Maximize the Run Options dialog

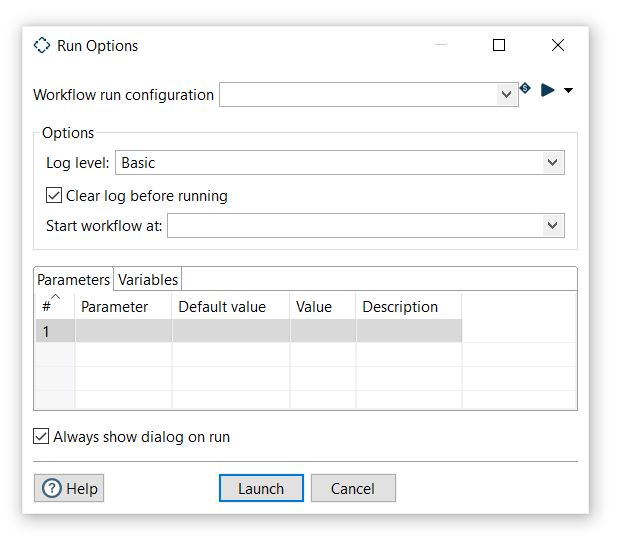click(x=499, y=46)
